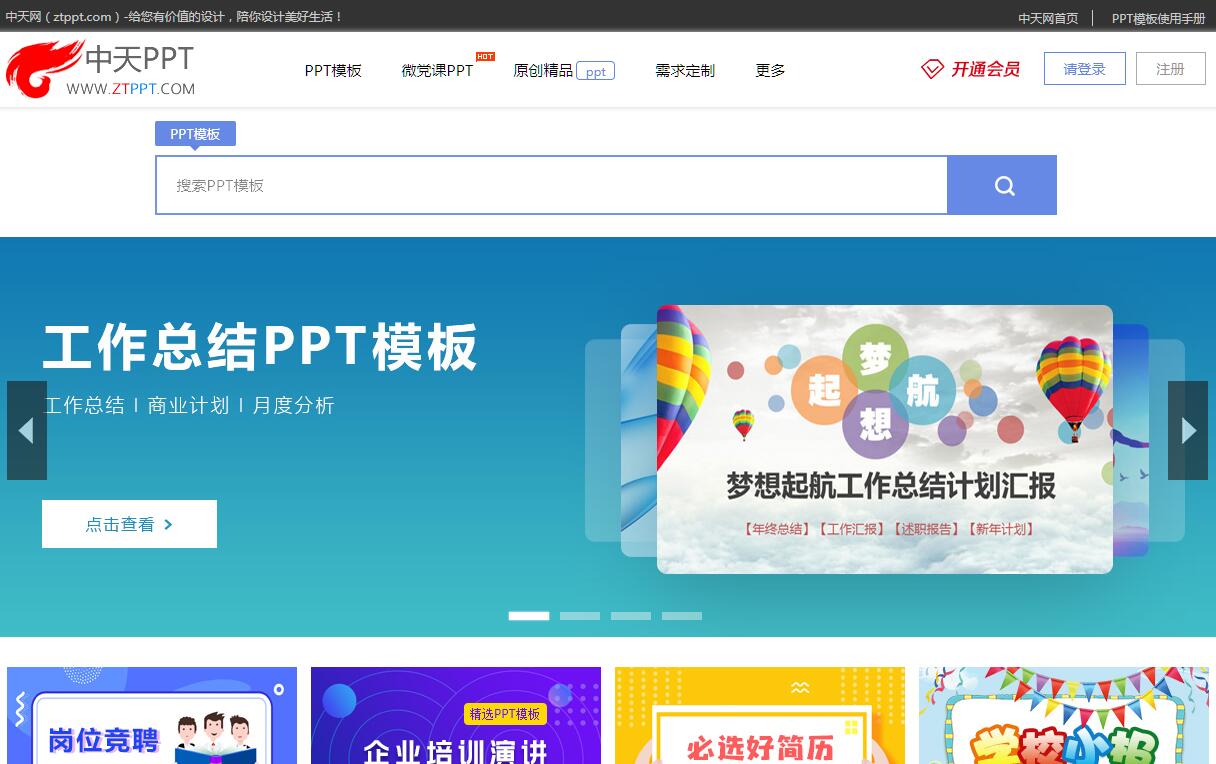Click the 请登录 login button
1216x764 pixels.
click(x=1084, y=69)
